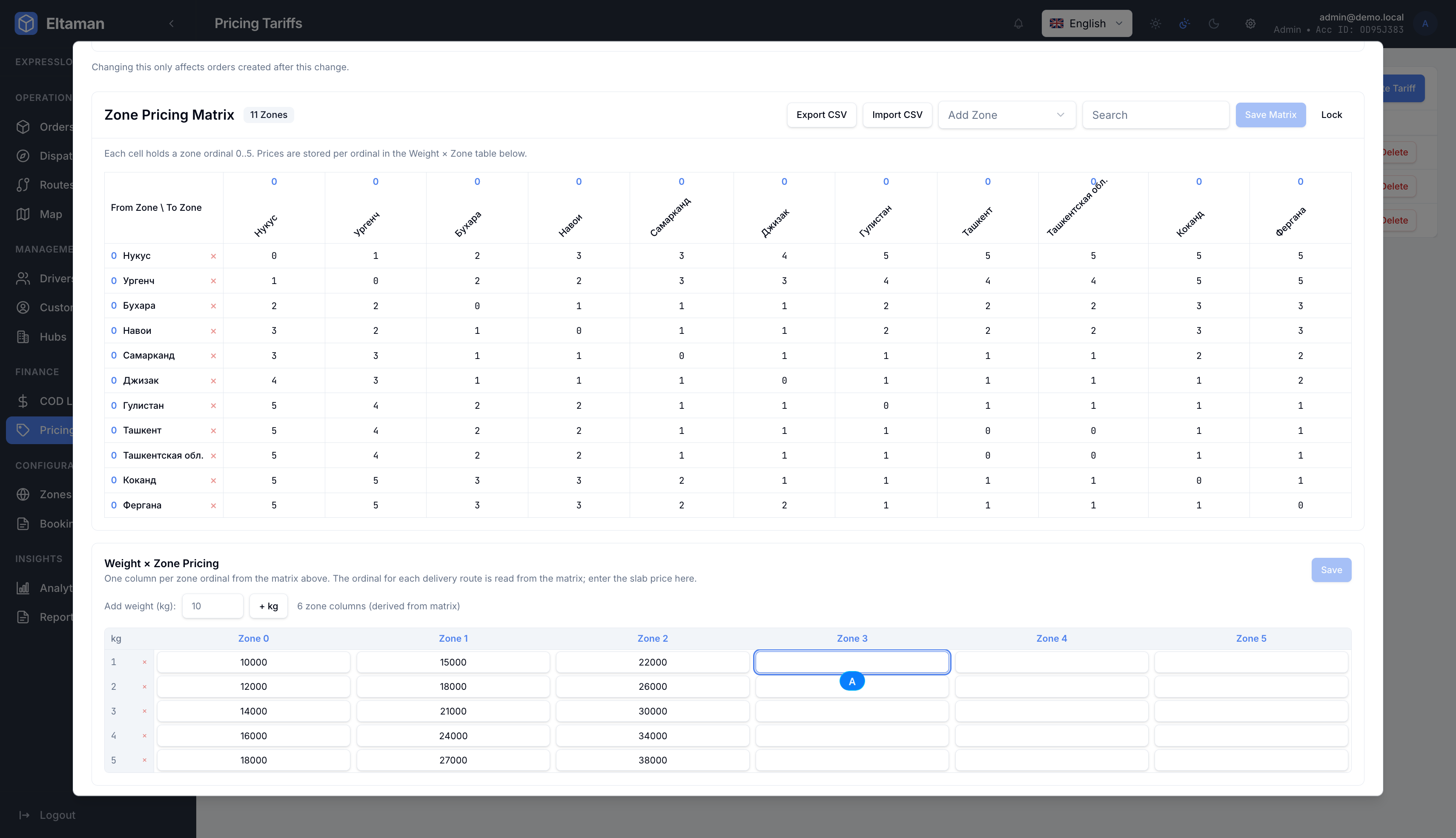Click the + kg button
The width and height of the screenshot is (1456, 838).
269,606
